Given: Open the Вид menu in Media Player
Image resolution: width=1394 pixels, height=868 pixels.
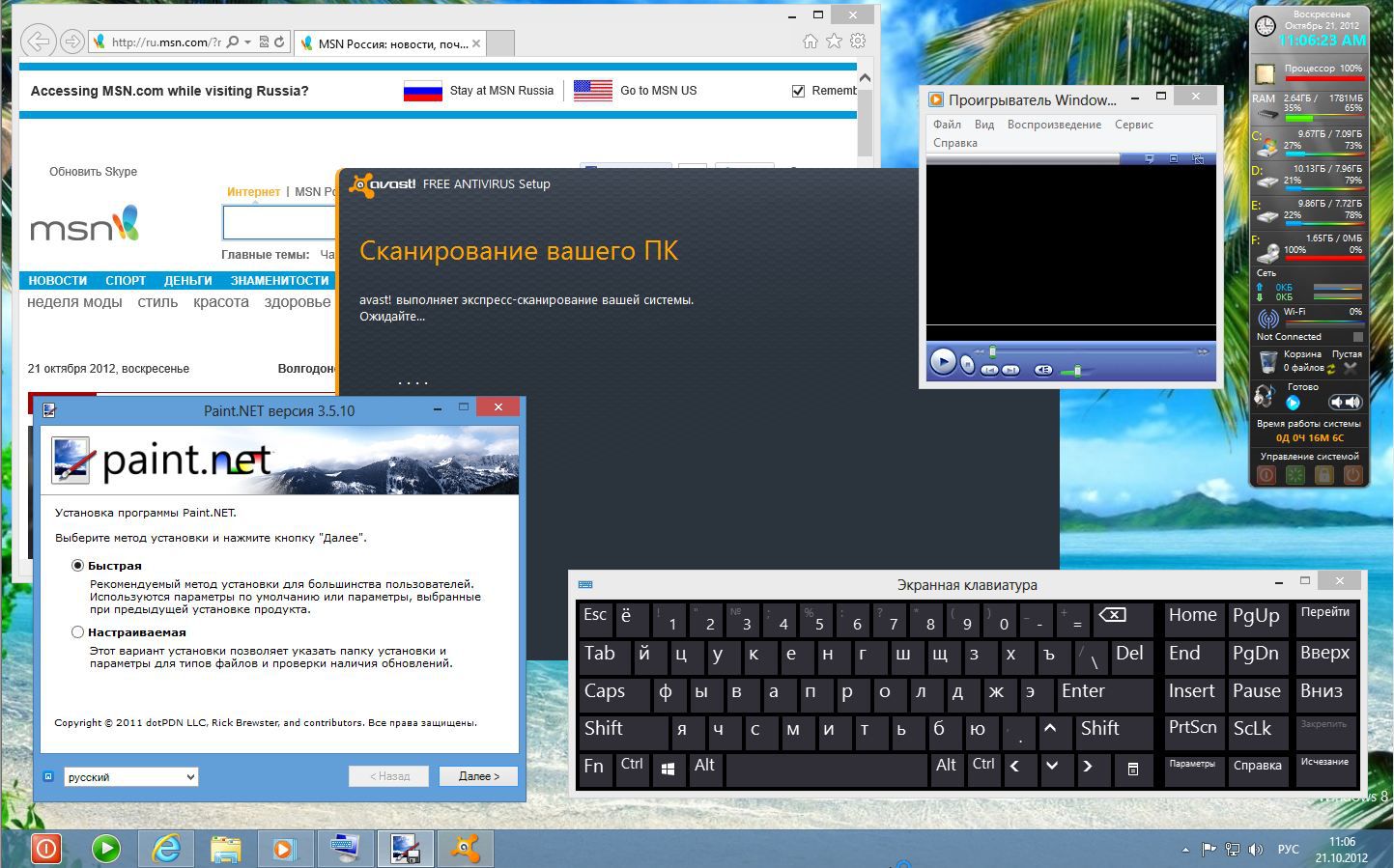Looking at the screenshot, I should coord(983,125).
